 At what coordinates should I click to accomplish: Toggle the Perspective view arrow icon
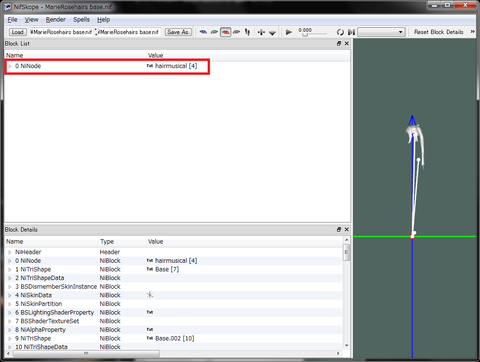click(272, 32)
